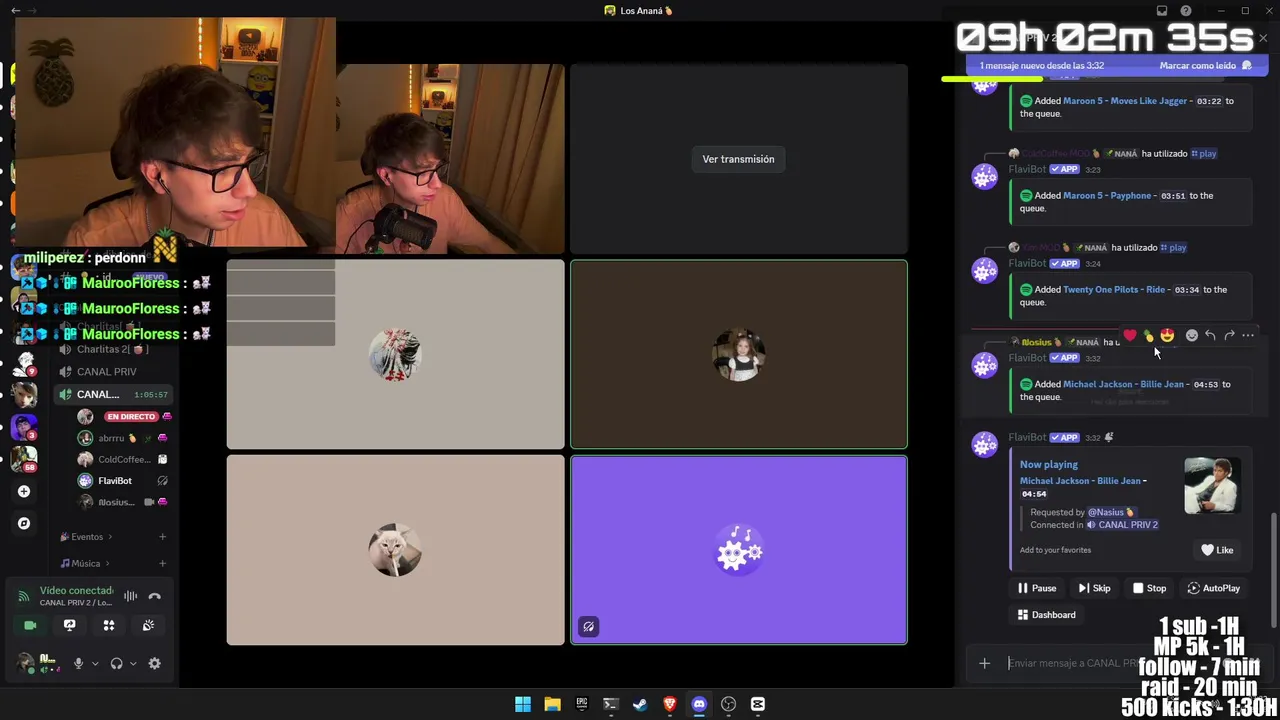
Task: Open microphone input options arrow
Action: [95, 663]
